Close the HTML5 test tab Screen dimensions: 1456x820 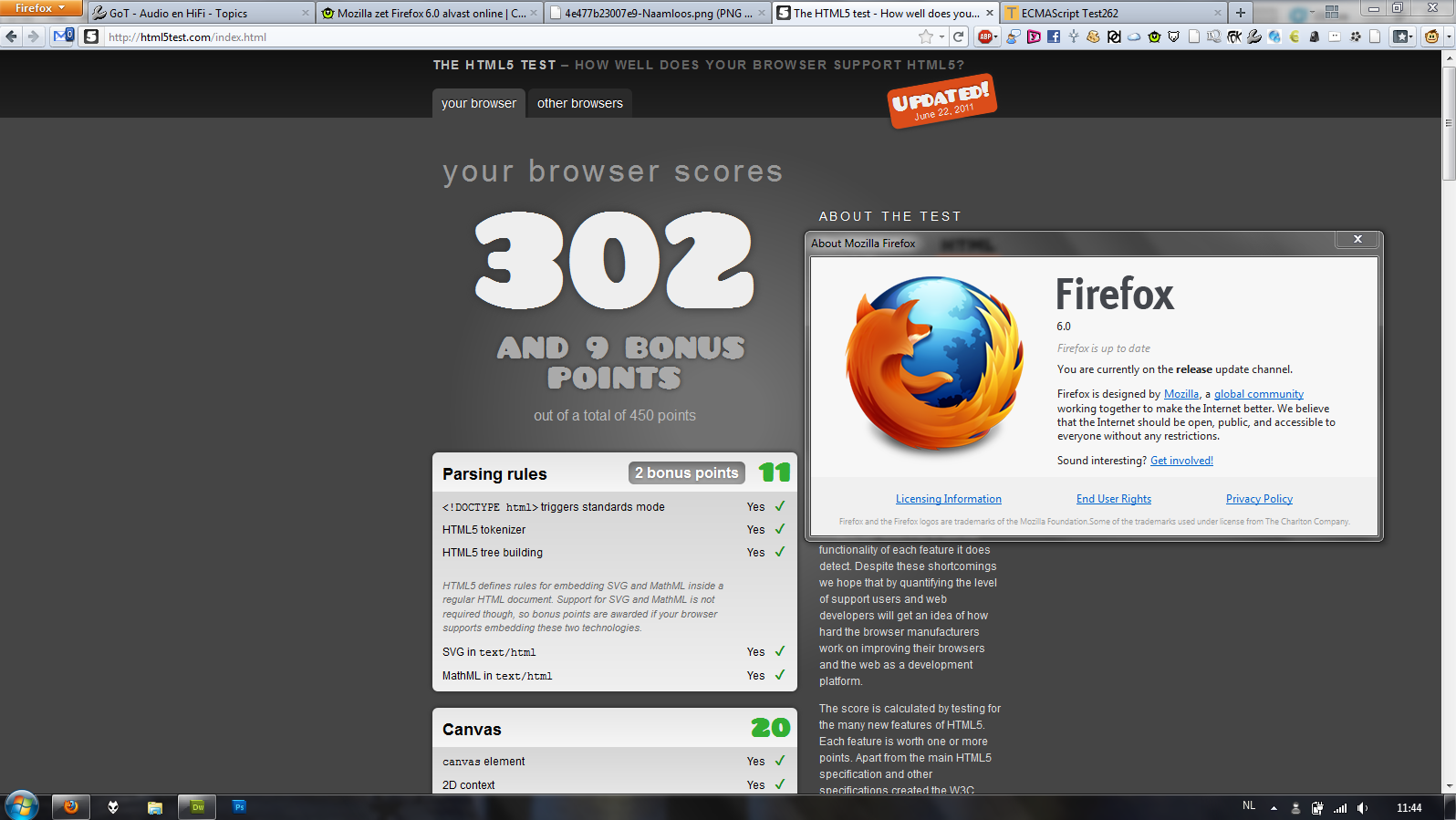(x=990, y=13)
